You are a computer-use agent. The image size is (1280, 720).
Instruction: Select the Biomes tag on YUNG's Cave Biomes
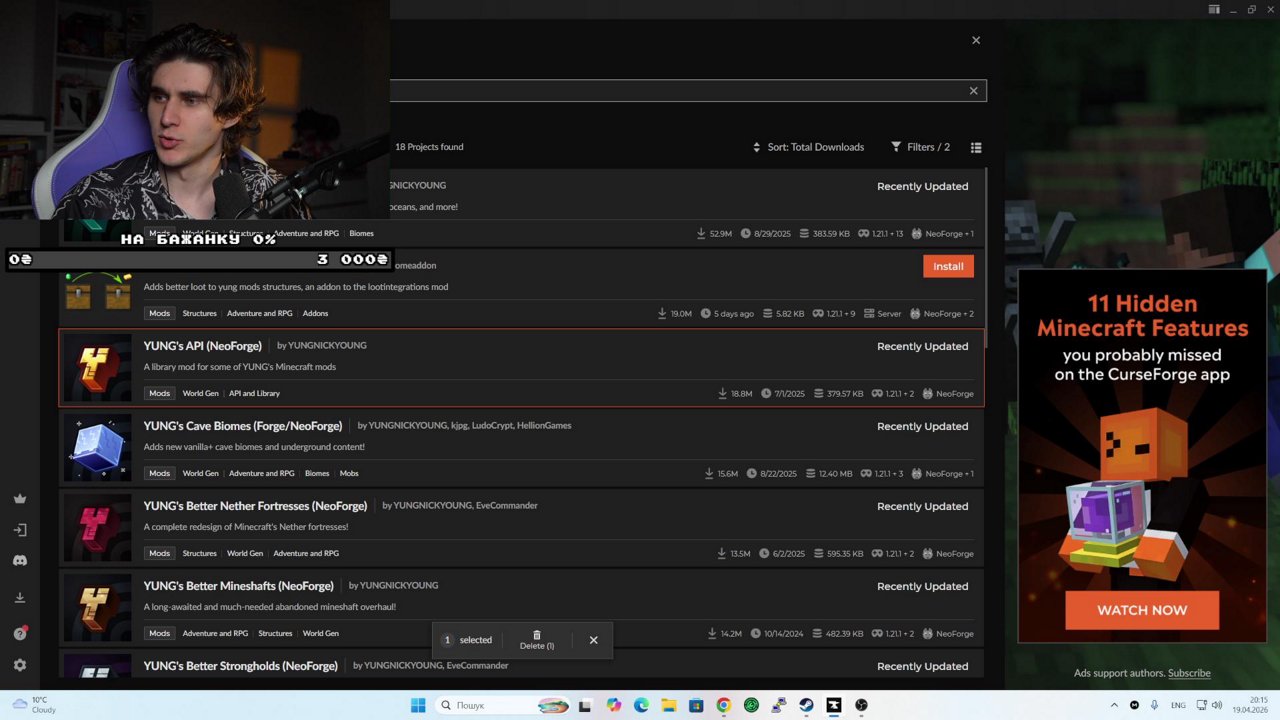(317, 473)
